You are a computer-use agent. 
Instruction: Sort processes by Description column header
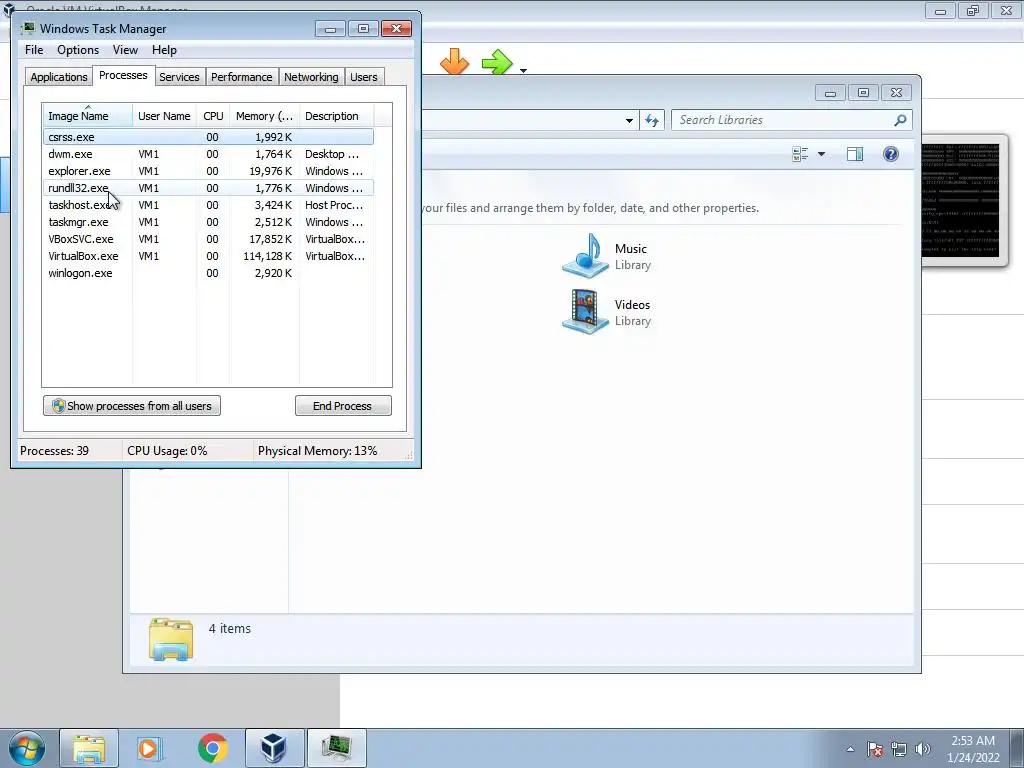336,116
